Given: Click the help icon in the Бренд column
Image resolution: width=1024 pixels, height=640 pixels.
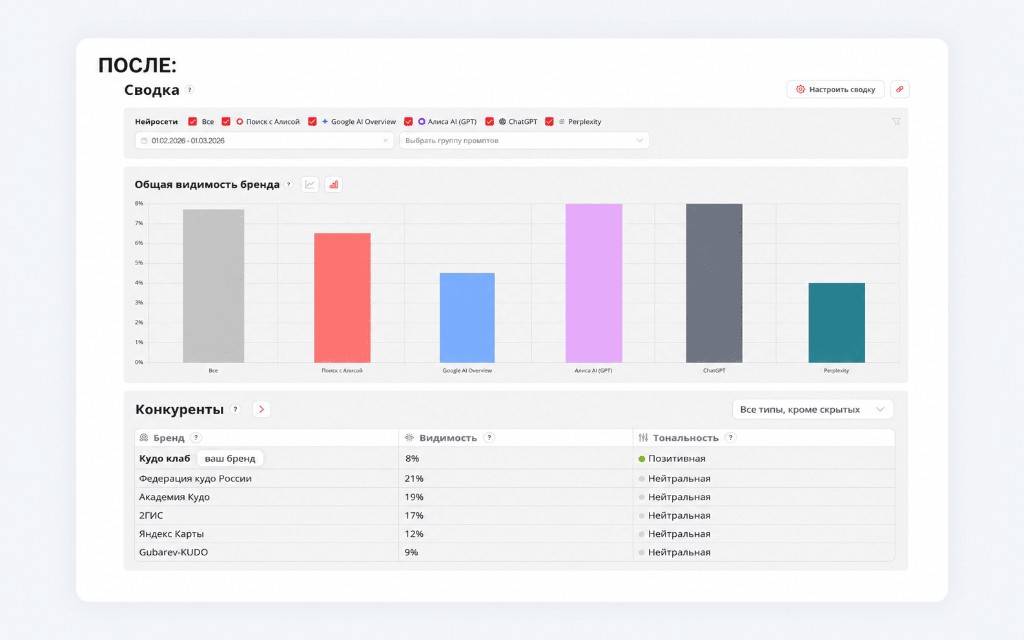Looking at the screenshot, I should [196, 438].
